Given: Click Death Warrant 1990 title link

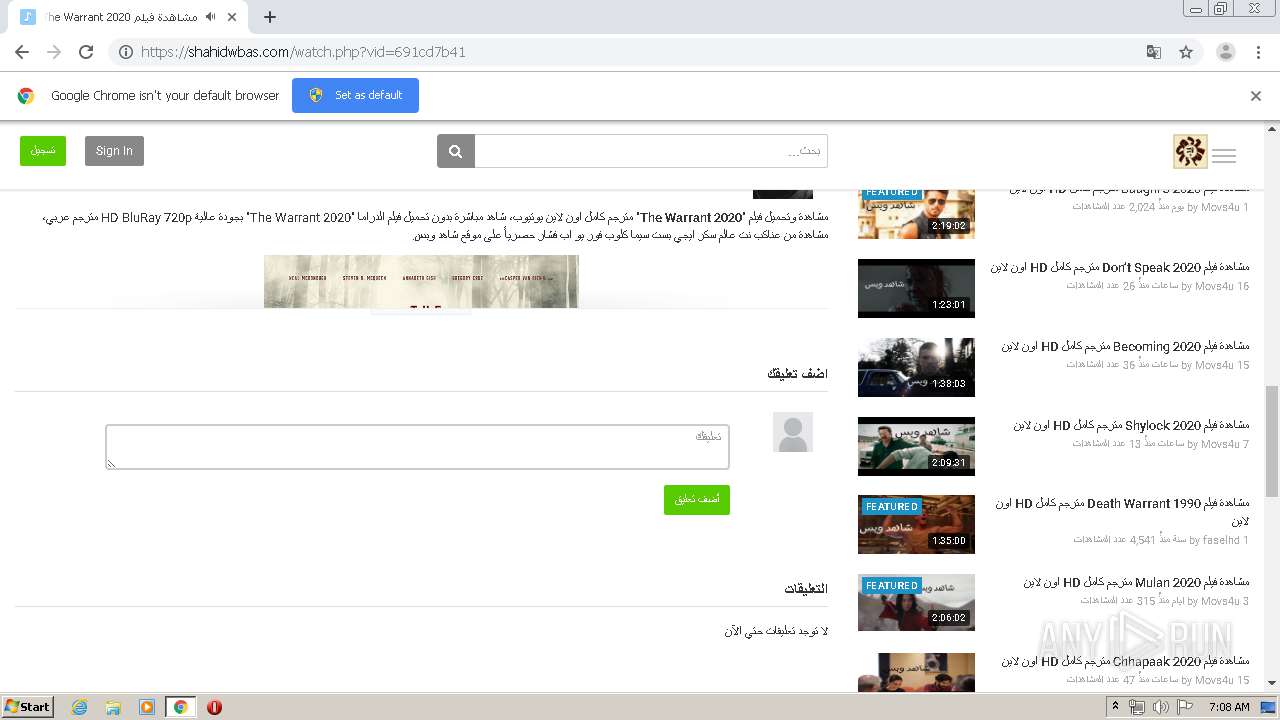Looking at the screenshot, I should (1122, 512).
